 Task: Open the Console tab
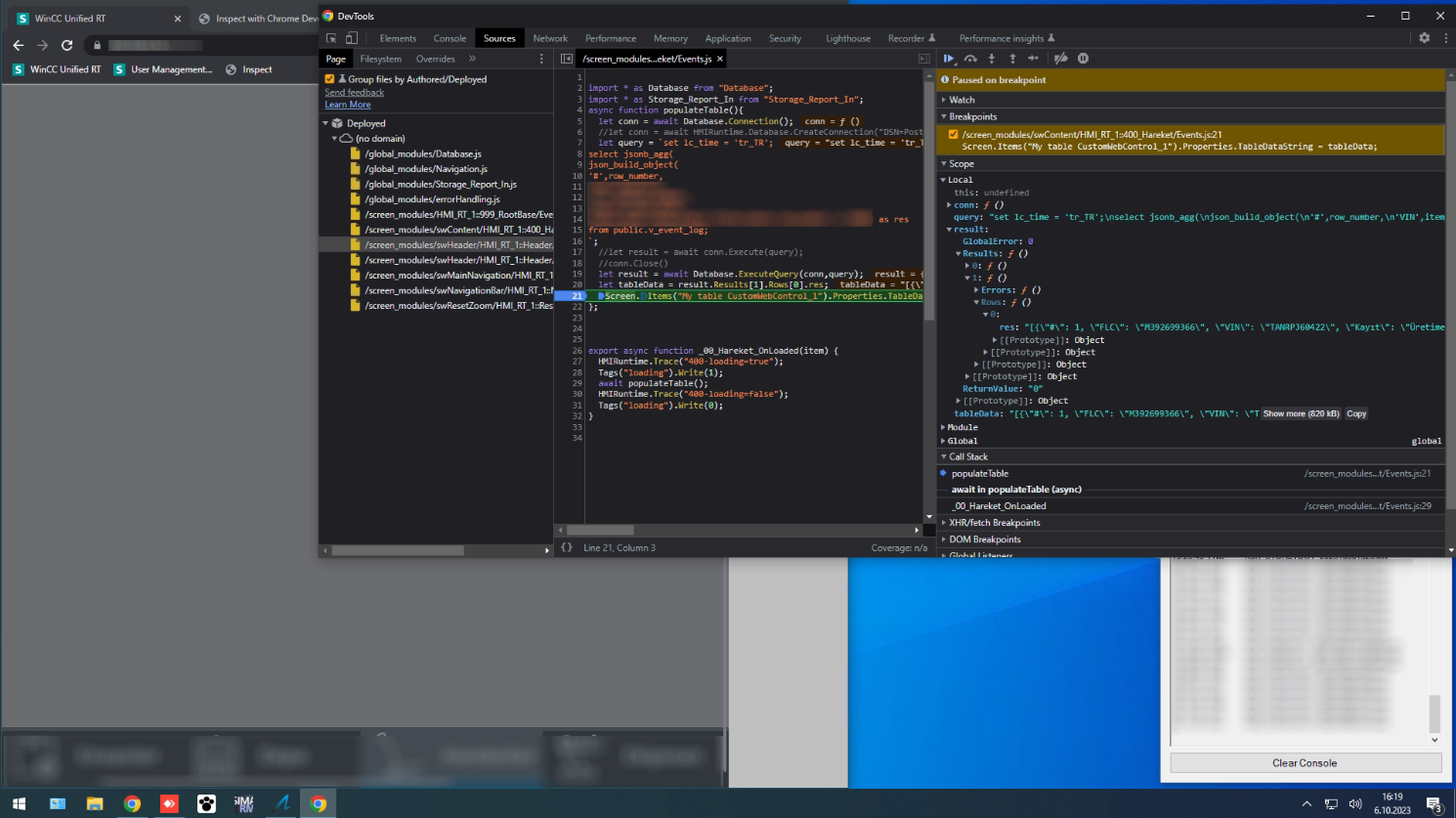(450, 38)
